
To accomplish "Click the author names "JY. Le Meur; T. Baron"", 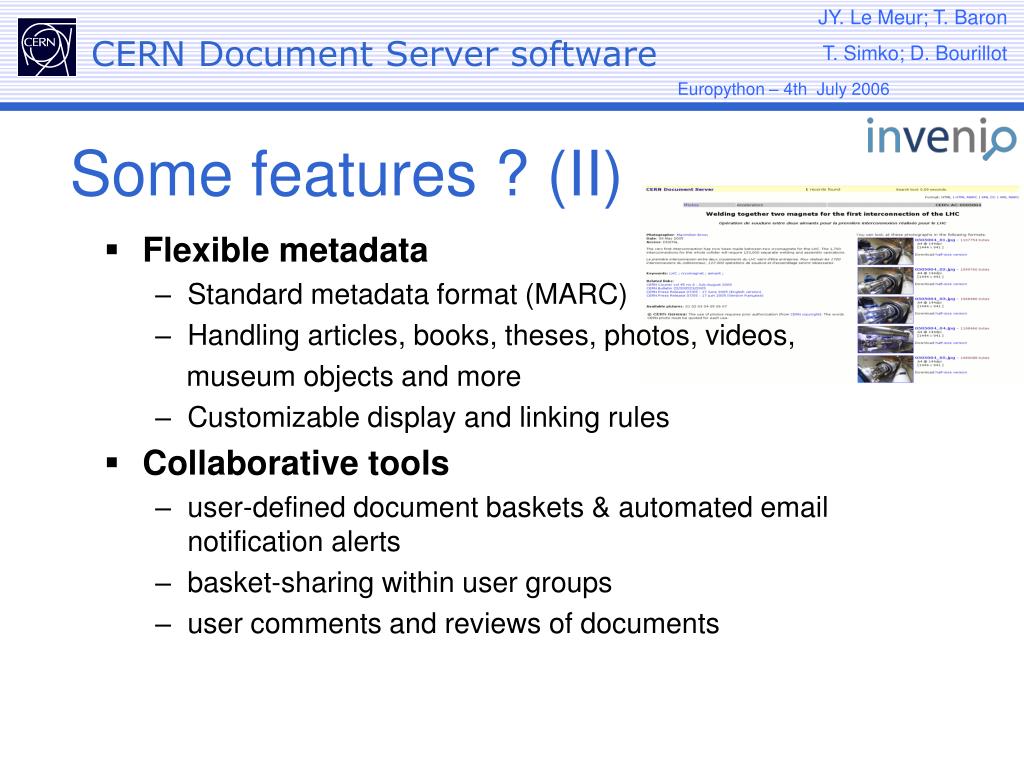I will (x=912, y=18).
